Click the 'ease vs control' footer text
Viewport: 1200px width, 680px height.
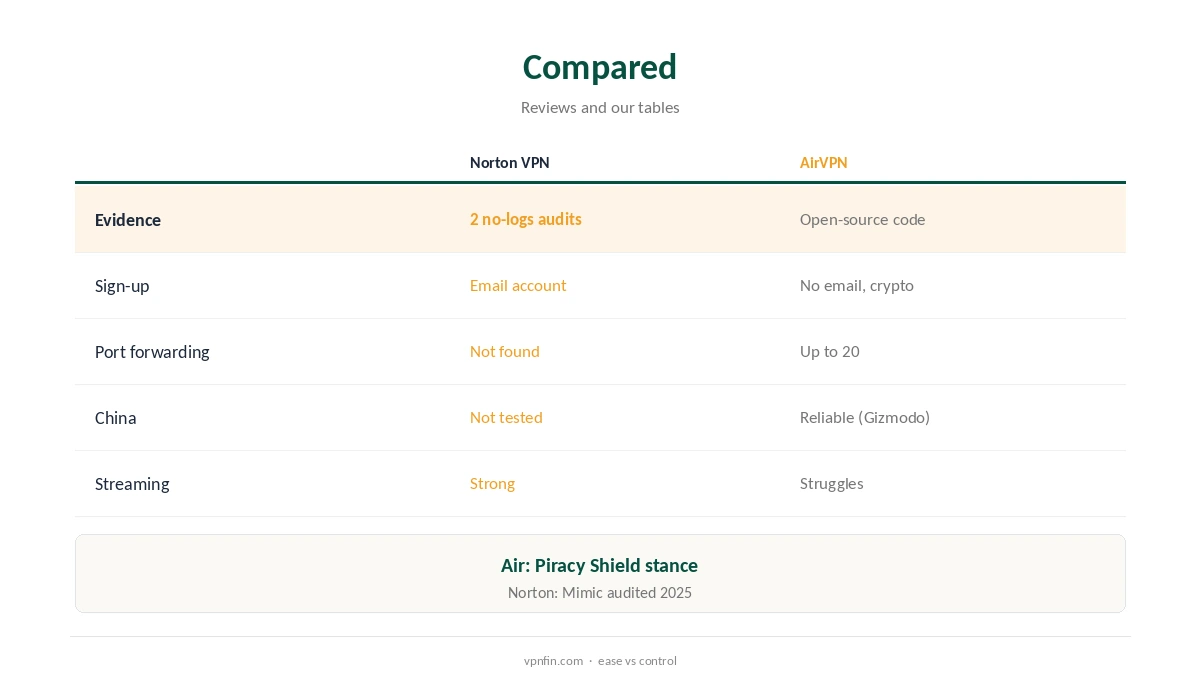coord(637,661)
